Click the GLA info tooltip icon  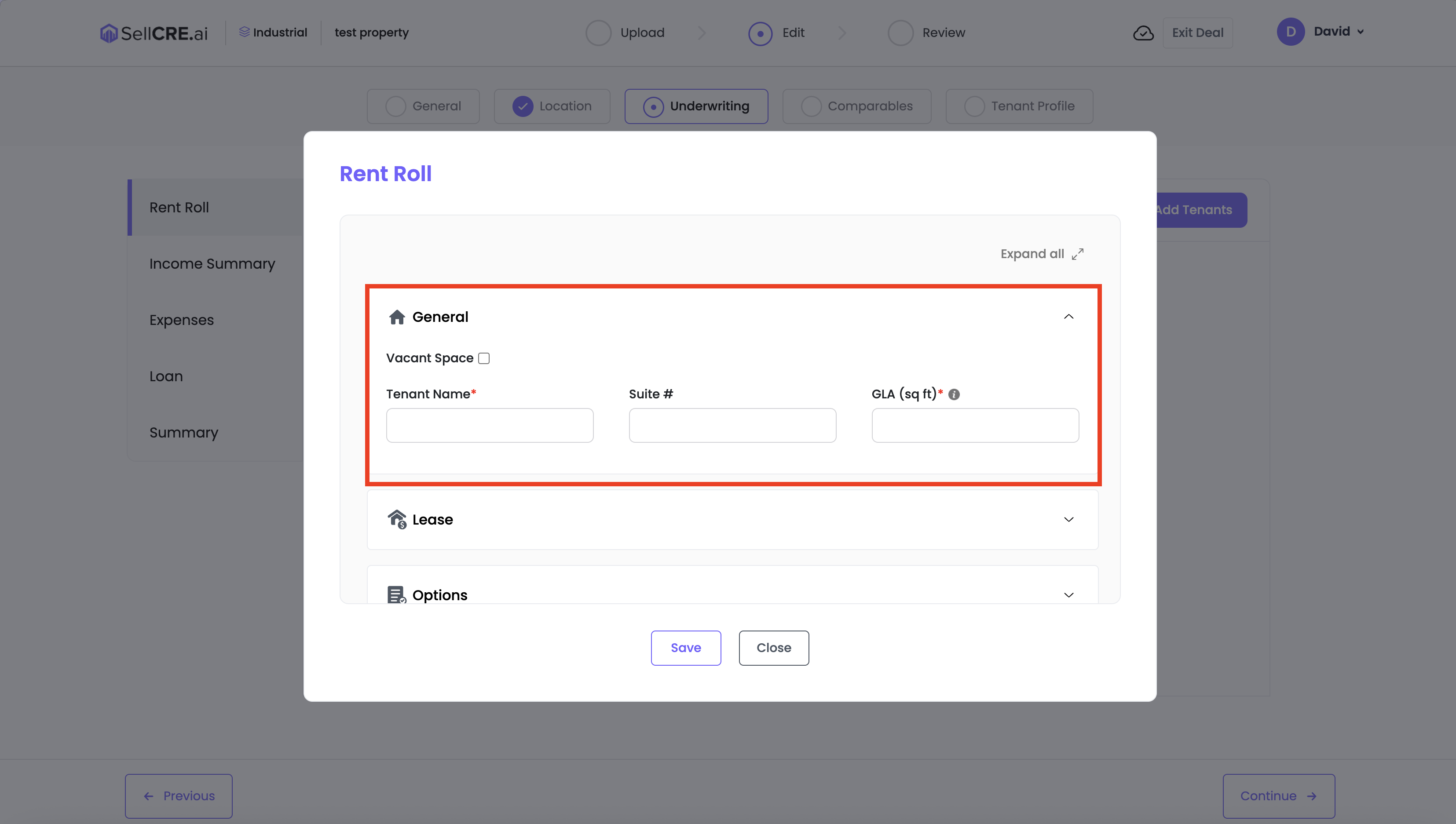pyautogui.click(x=954, y=394)
